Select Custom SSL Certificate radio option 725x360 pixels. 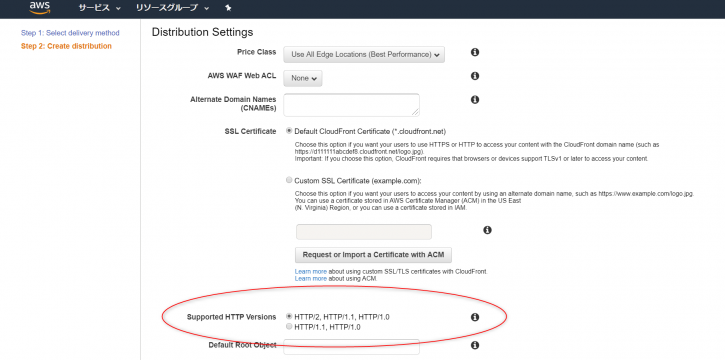[289, 180]
